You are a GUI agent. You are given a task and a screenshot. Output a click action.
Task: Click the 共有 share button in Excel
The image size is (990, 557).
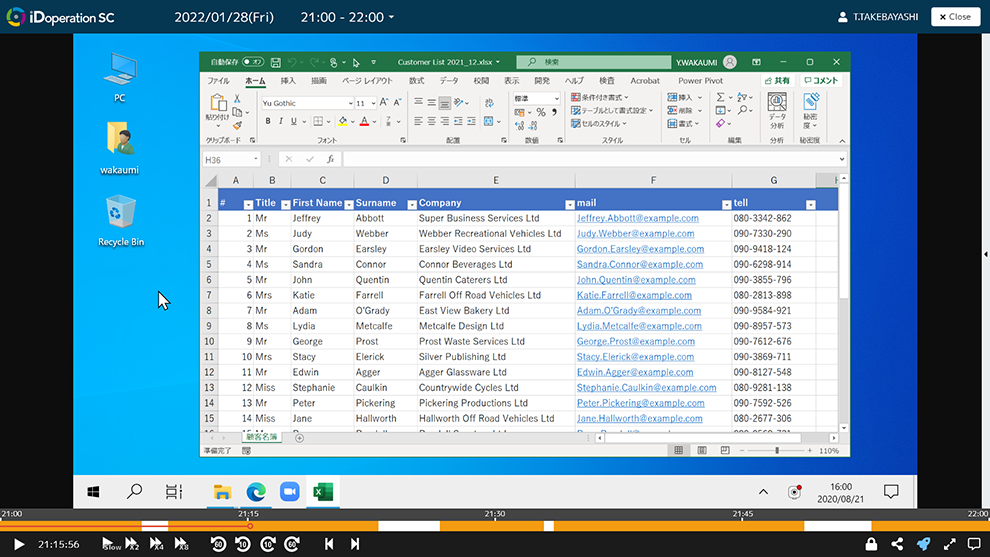(x=777, y=81)
